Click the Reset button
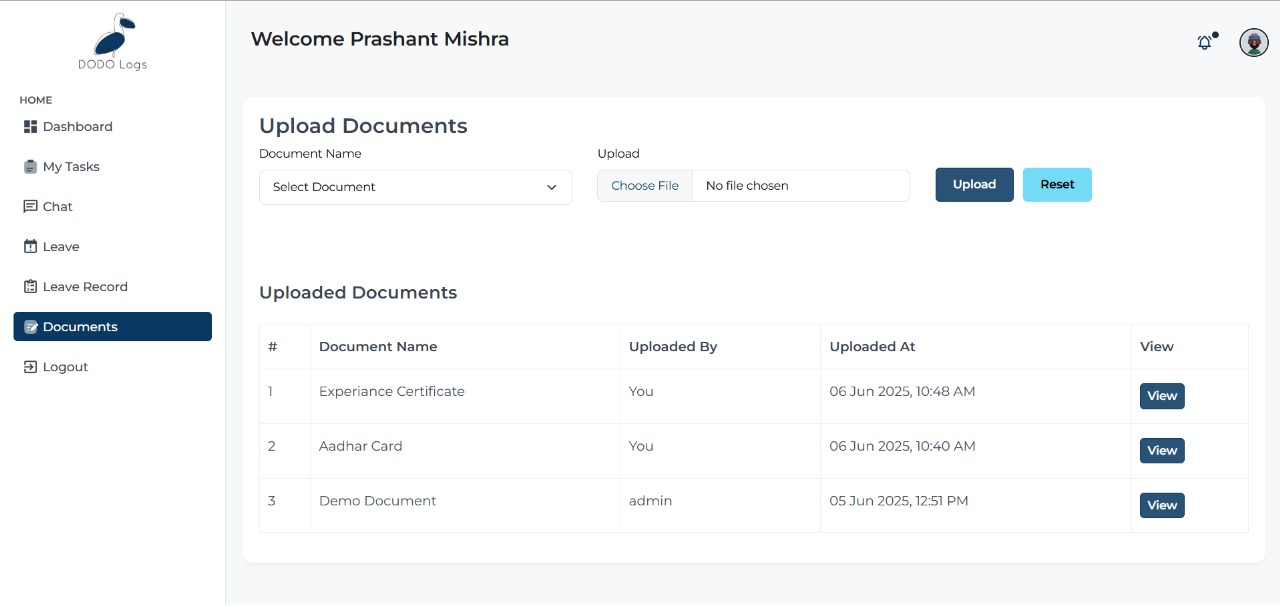 click(1057, 184)
